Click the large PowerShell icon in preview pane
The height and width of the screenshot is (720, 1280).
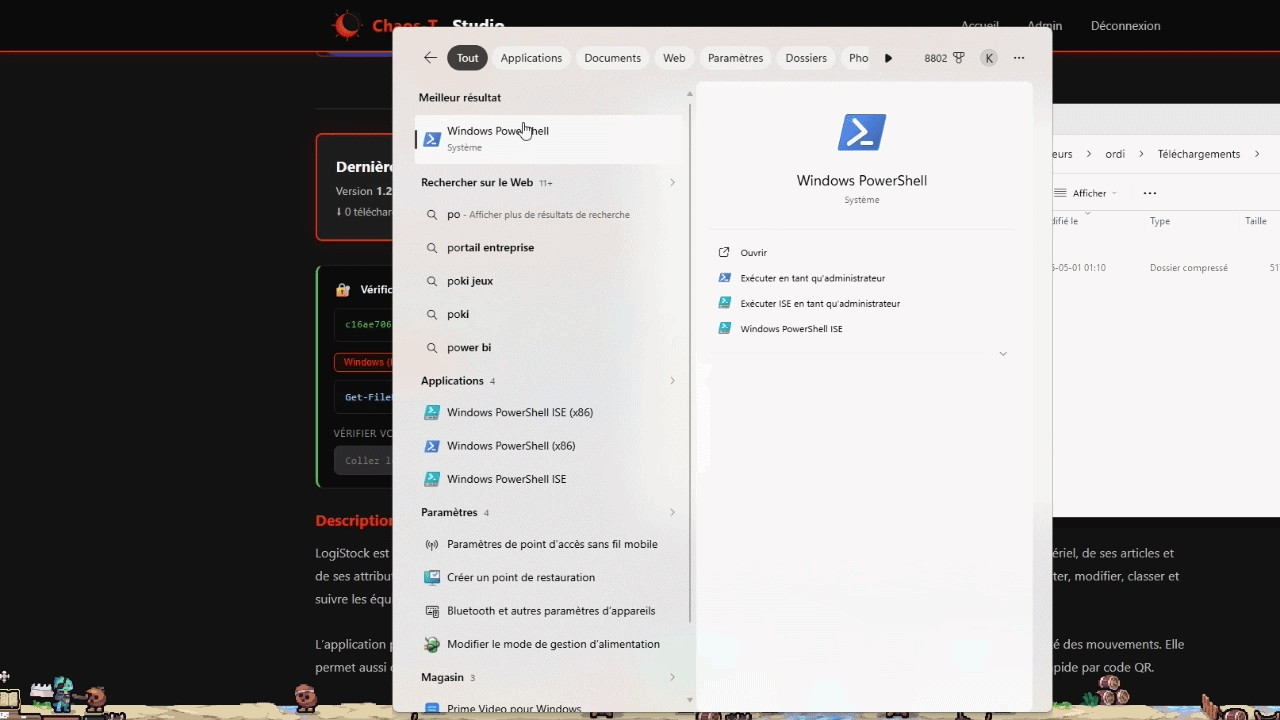point(862,132)
